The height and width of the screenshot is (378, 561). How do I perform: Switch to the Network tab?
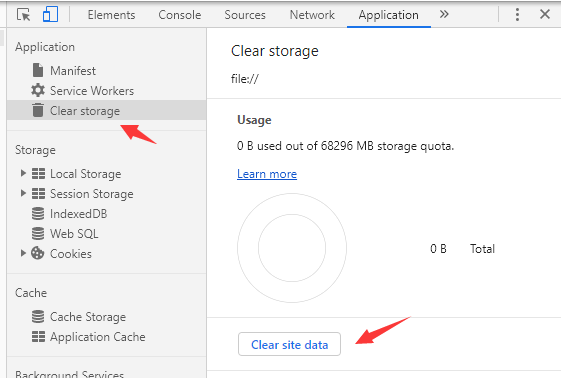tap(312, 15)
